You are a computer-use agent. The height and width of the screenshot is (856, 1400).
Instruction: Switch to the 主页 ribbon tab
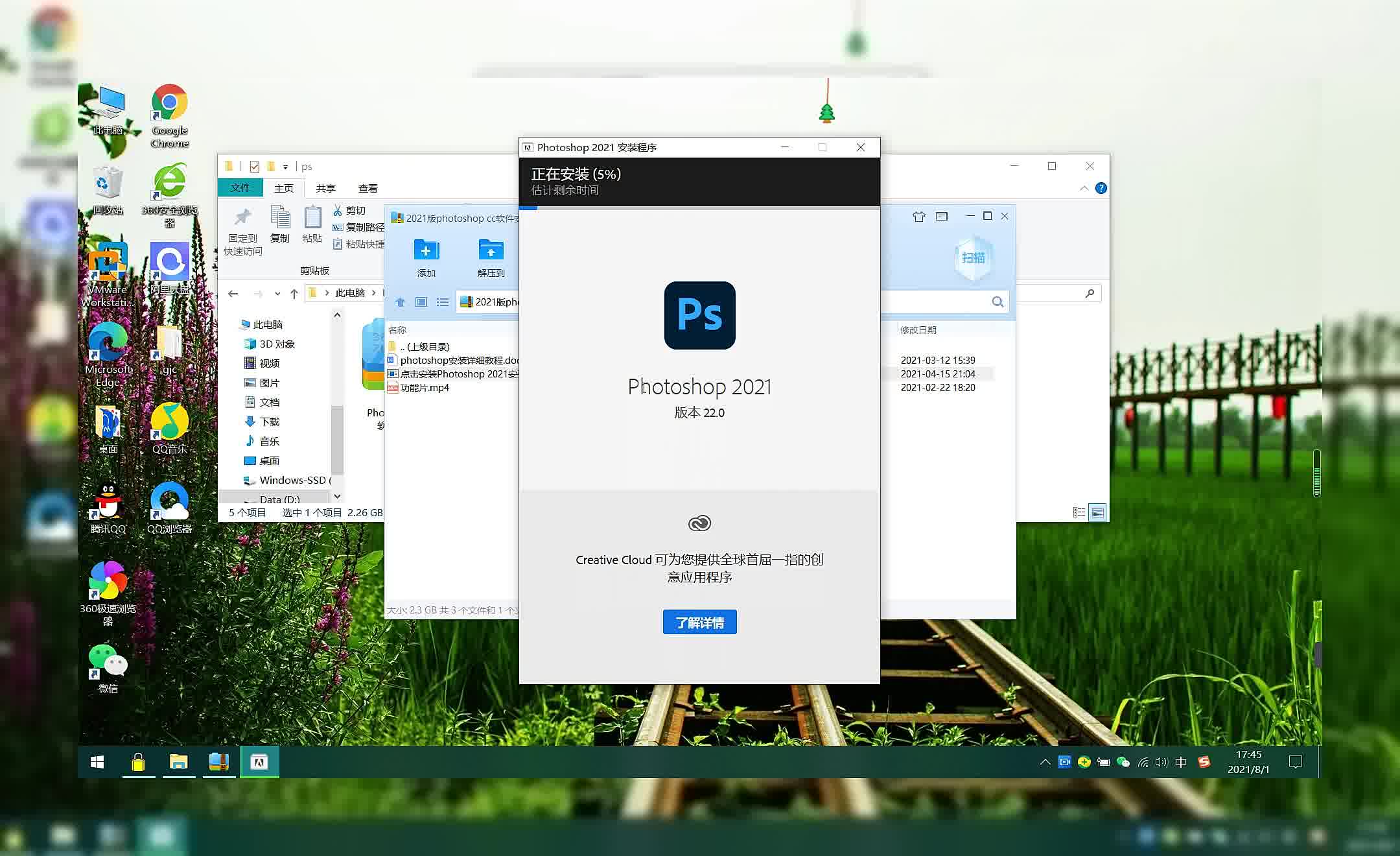pos(284,188)
